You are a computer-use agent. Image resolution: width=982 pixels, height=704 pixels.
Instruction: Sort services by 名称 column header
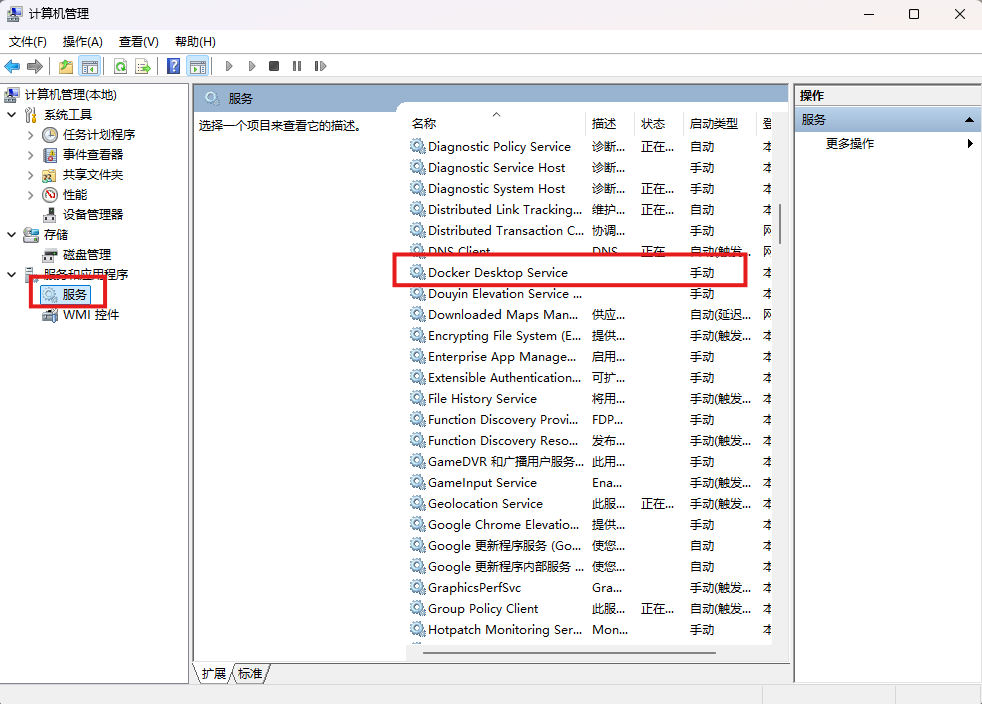pos(495,123)
